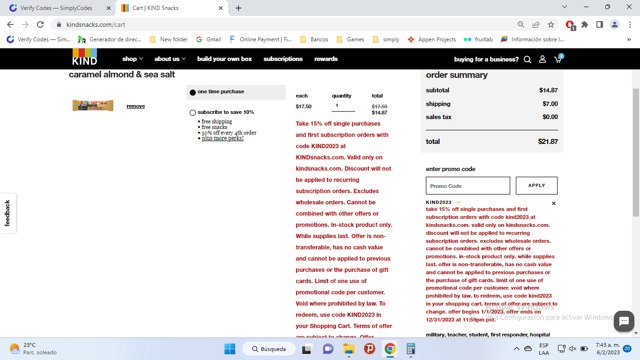Remove the caramel almond item from cart
Image resolution: width=640 pixels, height=360 pixels.
tap(136, 106)
